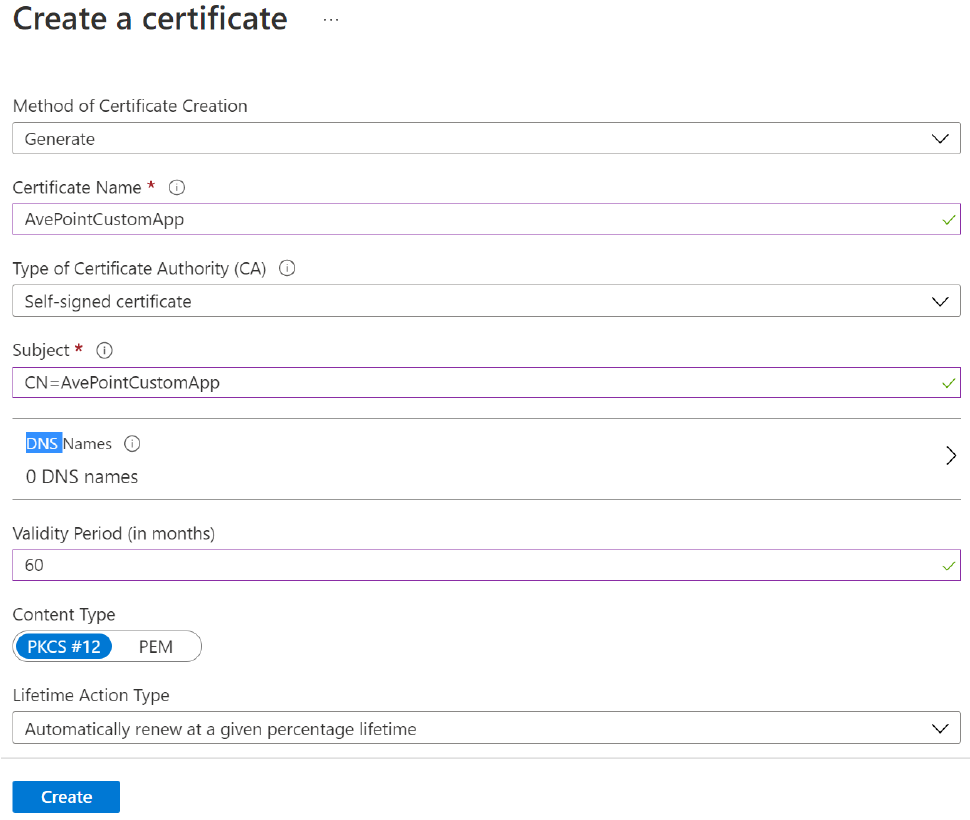
Task: Click inside the Certificate Name input
Action: click(x=400, y=219)
